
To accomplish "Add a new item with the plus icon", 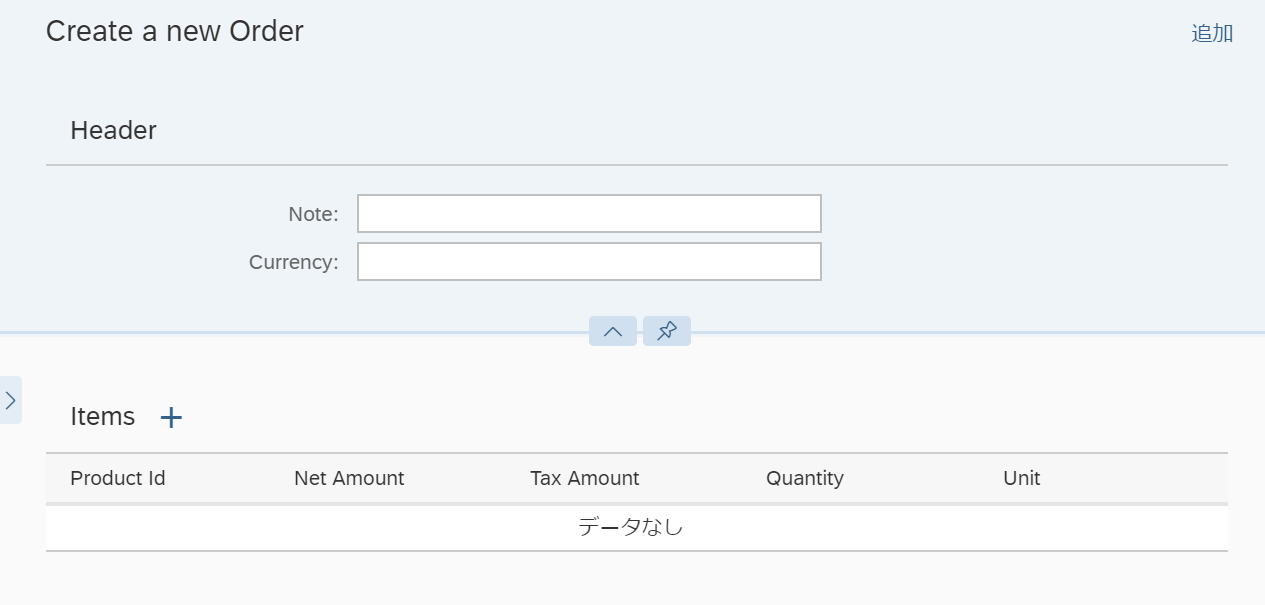I will click(172, 418).
